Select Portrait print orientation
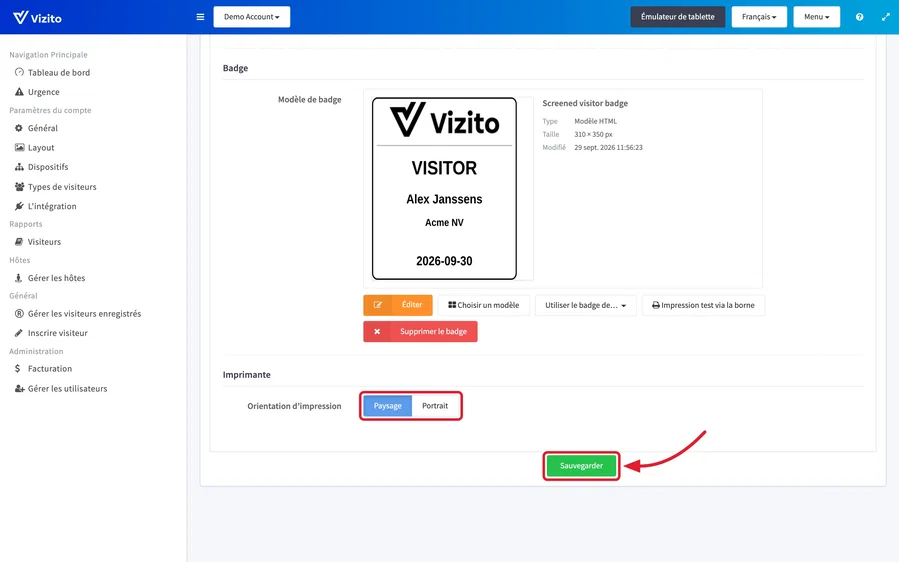This screenshot has height=562, width=899. coord(435,406)
